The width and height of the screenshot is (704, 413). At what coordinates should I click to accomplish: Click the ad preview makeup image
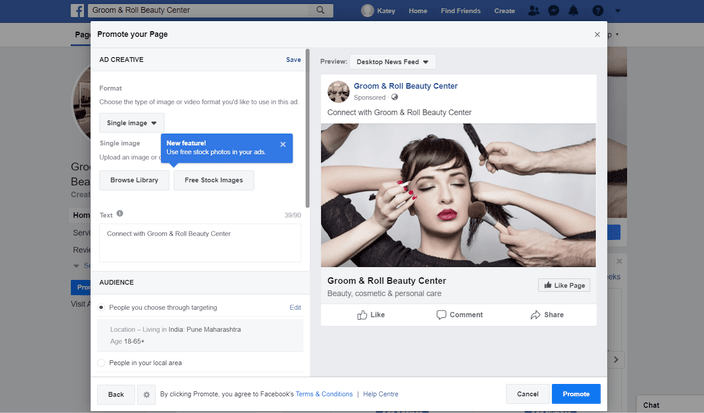tap(458, 195)
